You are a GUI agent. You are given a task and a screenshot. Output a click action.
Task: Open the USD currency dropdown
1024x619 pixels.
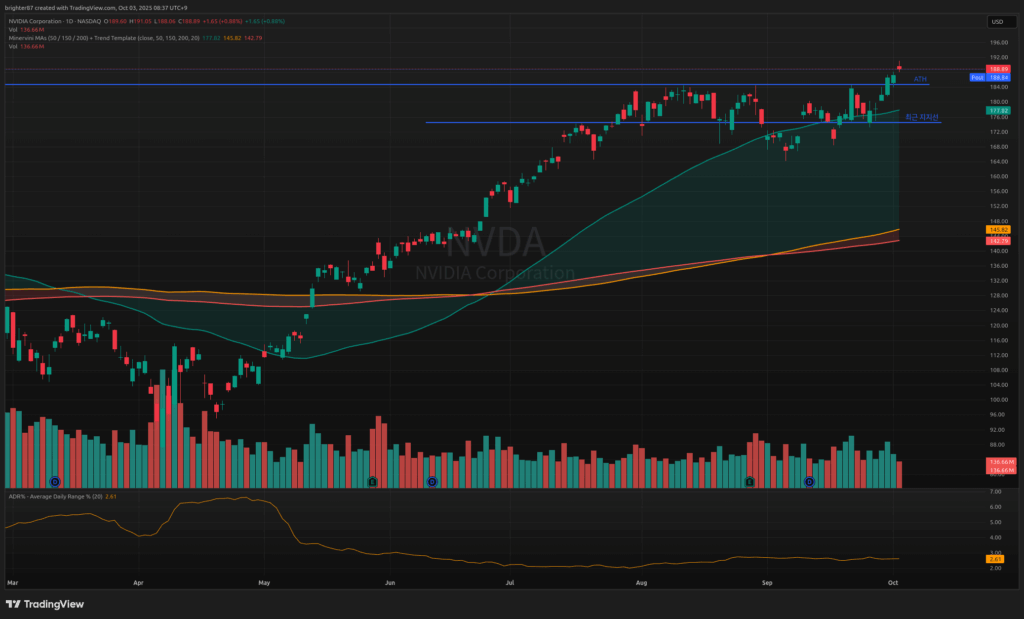click(996, 21)
